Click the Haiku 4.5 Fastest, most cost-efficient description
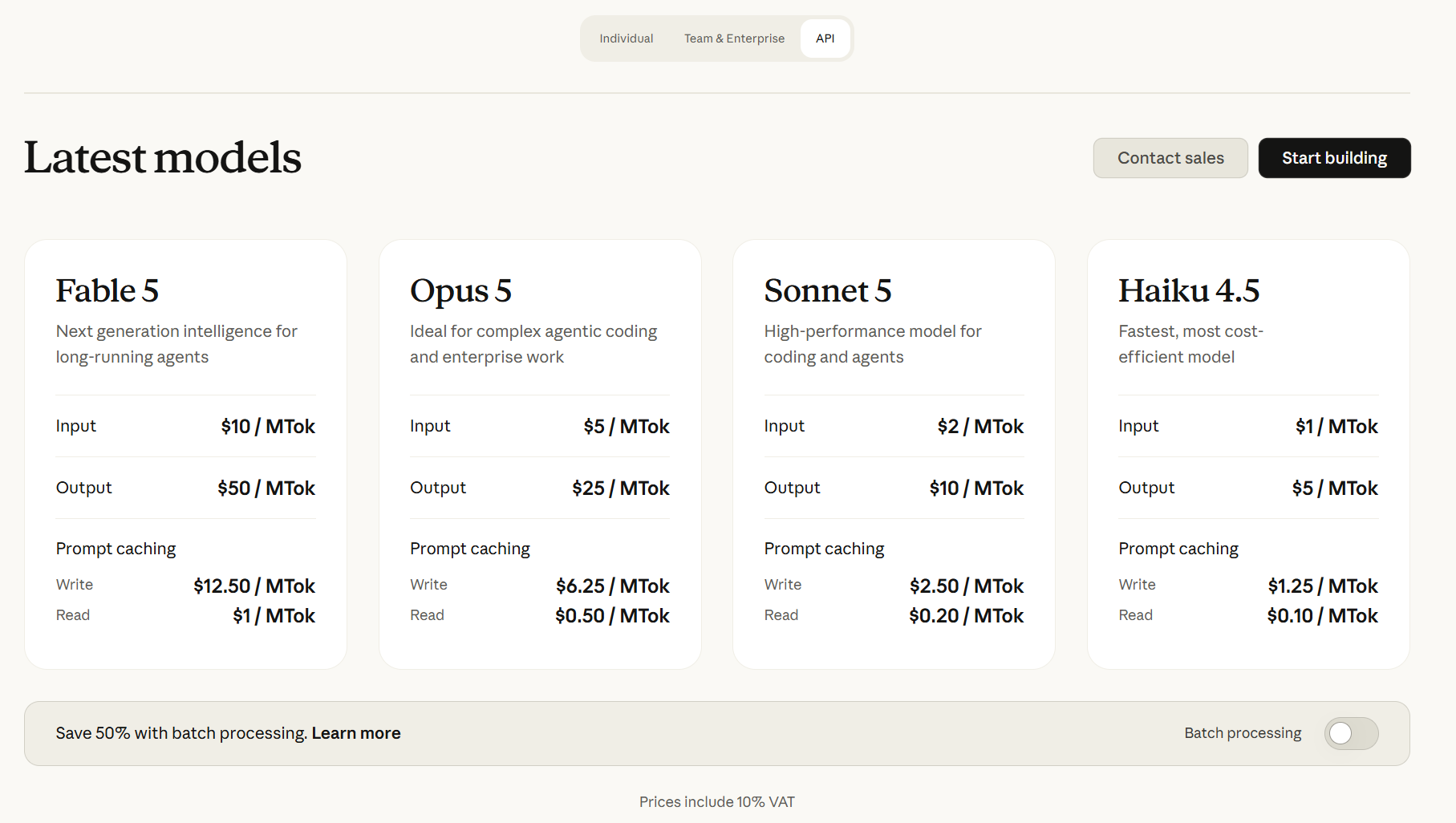Viewport: 1456px width, 823px height. click(1191, 344)
